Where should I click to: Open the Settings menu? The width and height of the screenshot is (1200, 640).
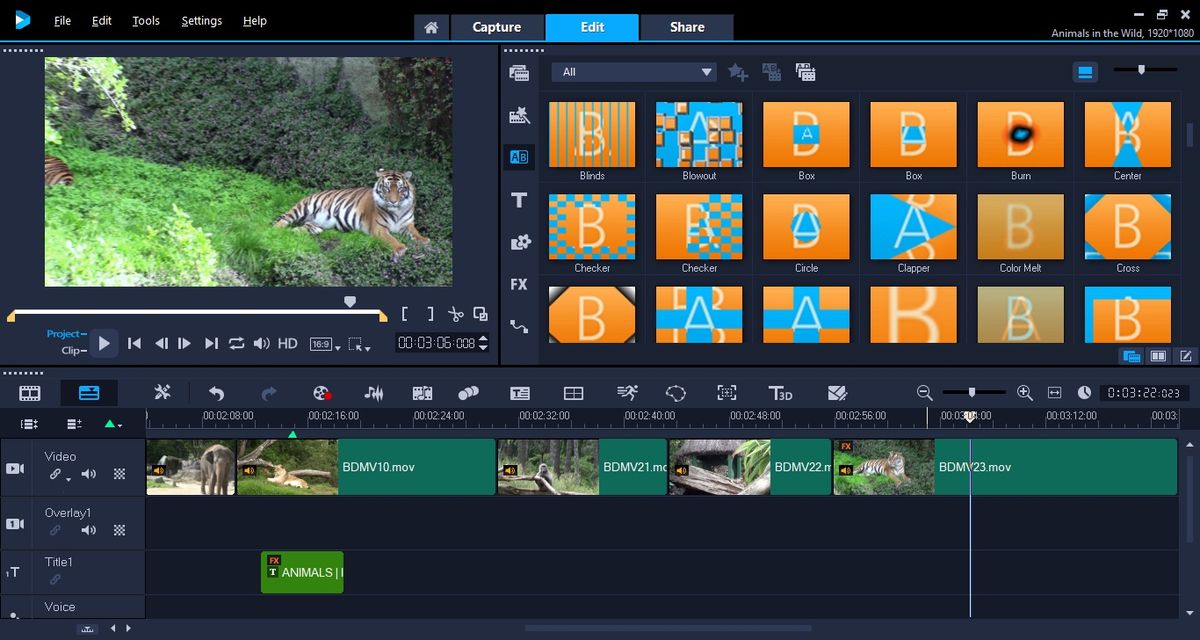(201, 20)
